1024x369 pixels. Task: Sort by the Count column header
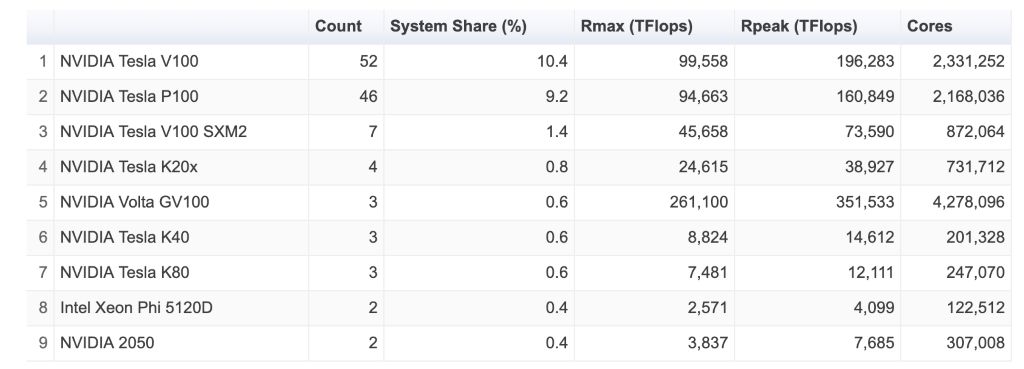338,26
